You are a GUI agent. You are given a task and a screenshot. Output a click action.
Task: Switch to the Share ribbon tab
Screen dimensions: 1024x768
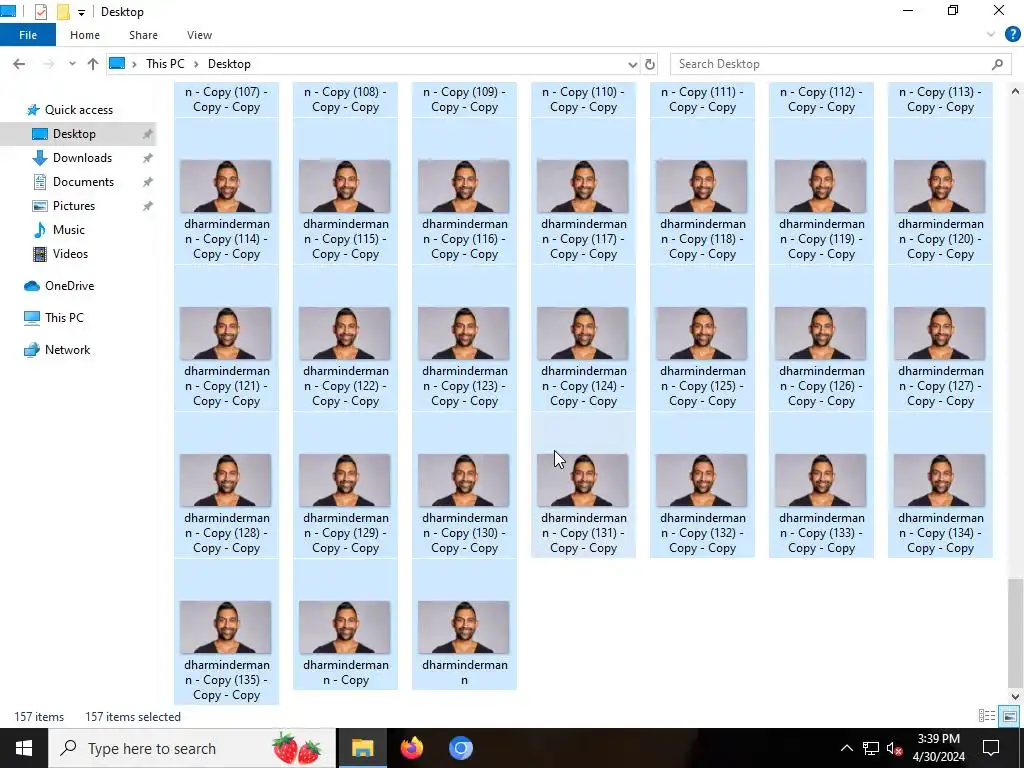[143, 35]
